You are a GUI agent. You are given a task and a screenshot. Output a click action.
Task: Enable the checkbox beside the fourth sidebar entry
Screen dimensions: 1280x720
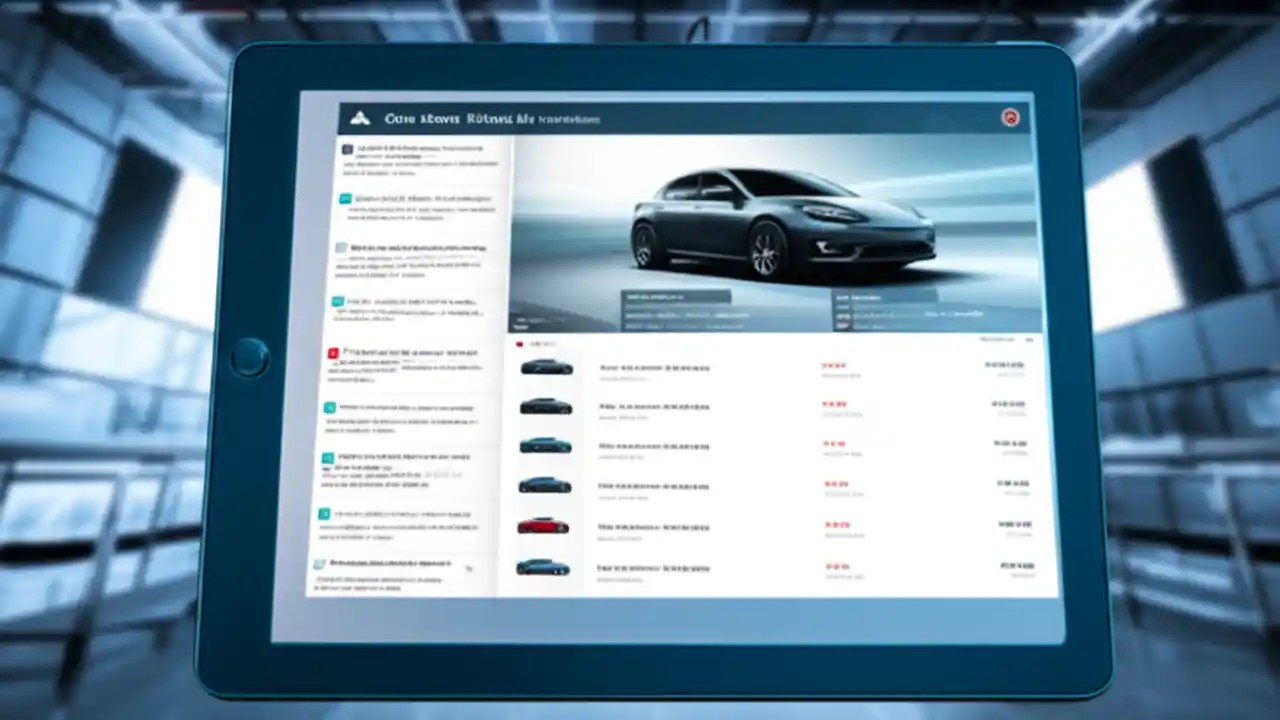(337, 301)
